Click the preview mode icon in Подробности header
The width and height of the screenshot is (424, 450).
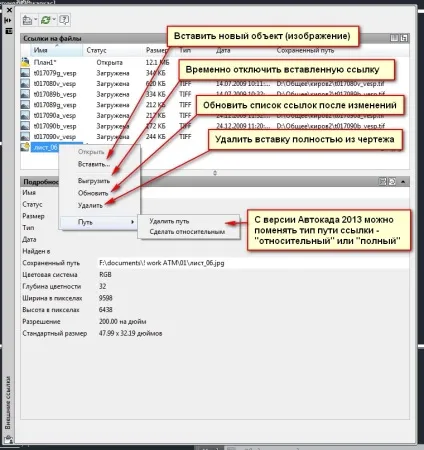point(392,181)
